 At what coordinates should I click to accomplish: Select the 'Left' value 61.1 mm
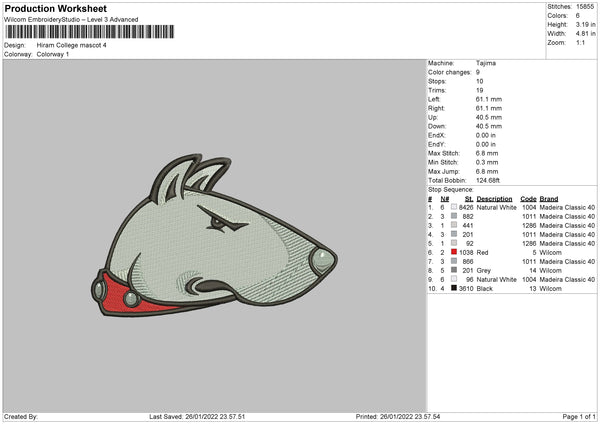point(489,99)
